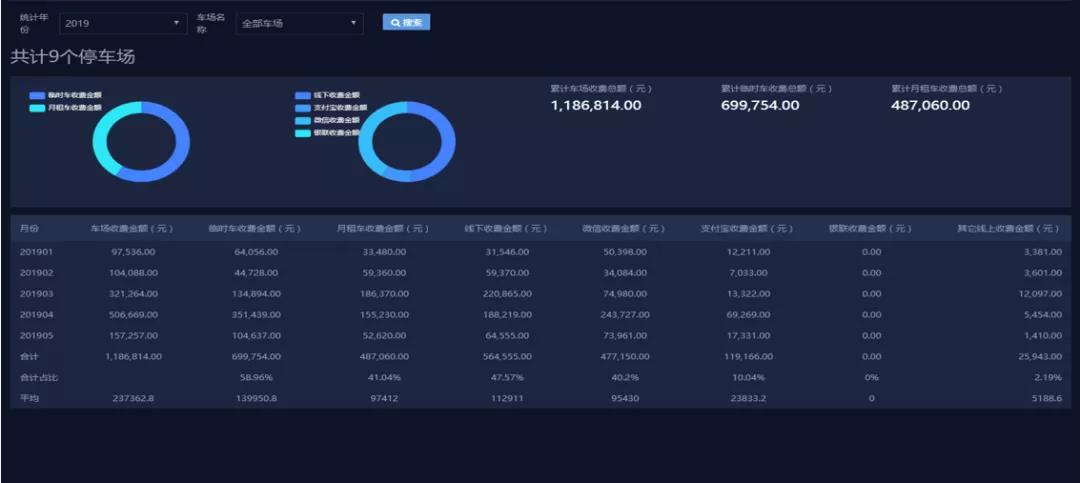
Task: Select the 201904 month row
Action: (36, 313)
